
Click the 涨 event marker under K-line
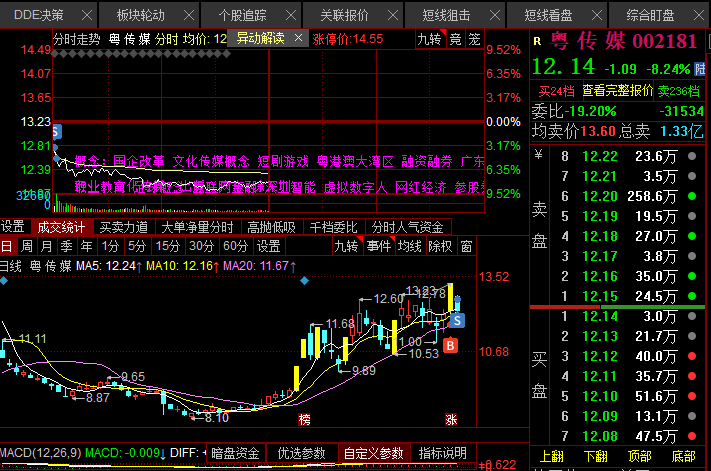pyautogui.click(x=451, y=419)
